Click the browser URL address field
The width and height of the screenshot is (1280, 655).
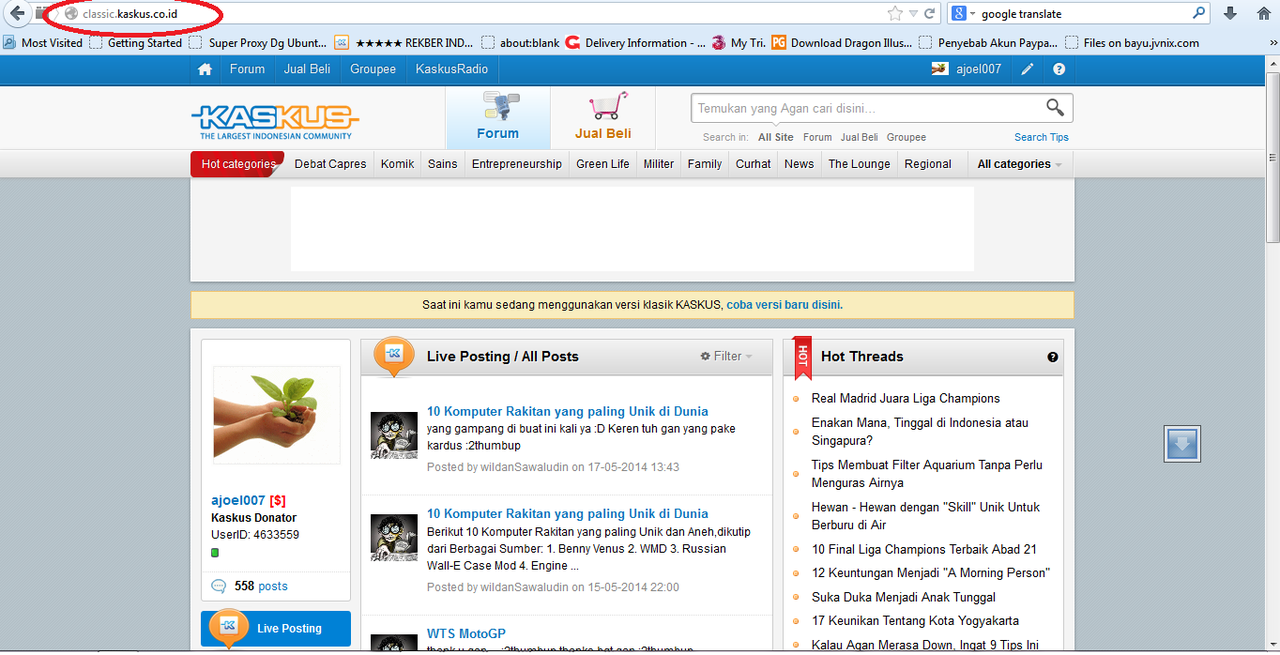click(x=480, y=14)
